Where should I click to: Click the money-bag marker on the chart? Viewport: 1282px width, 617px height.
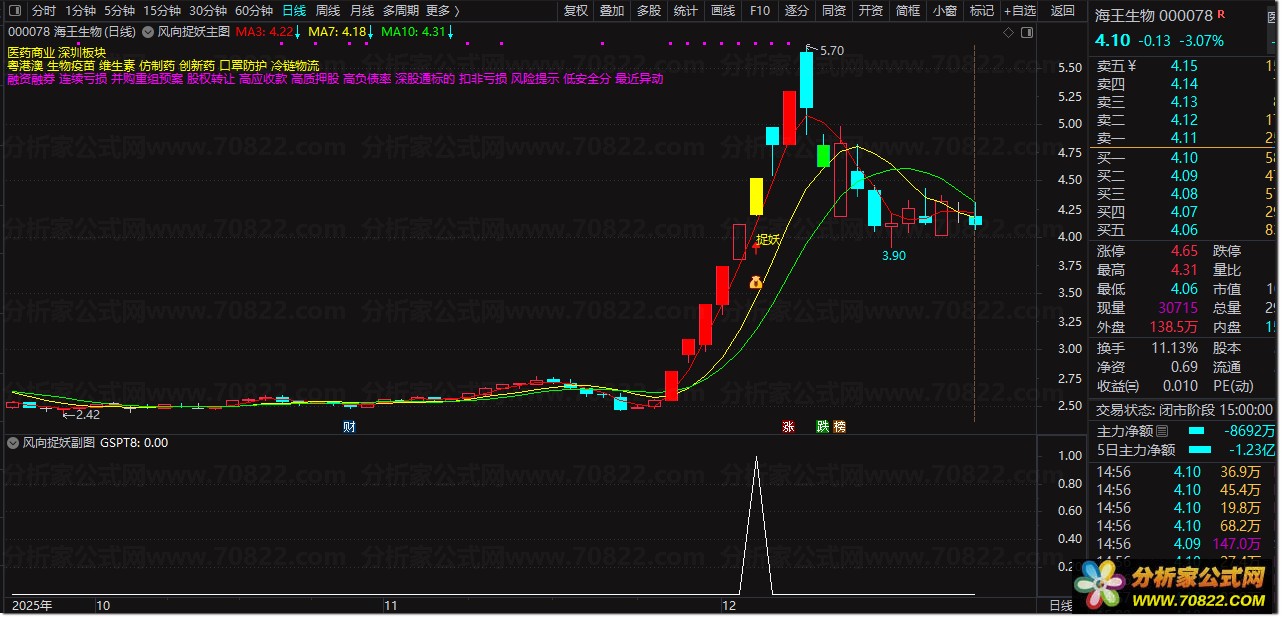[755, 282]
